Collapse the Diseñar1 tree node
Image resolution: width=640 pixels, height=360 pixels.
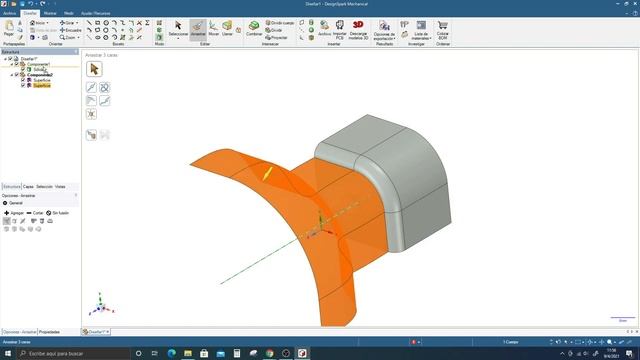tap(6, 59)
